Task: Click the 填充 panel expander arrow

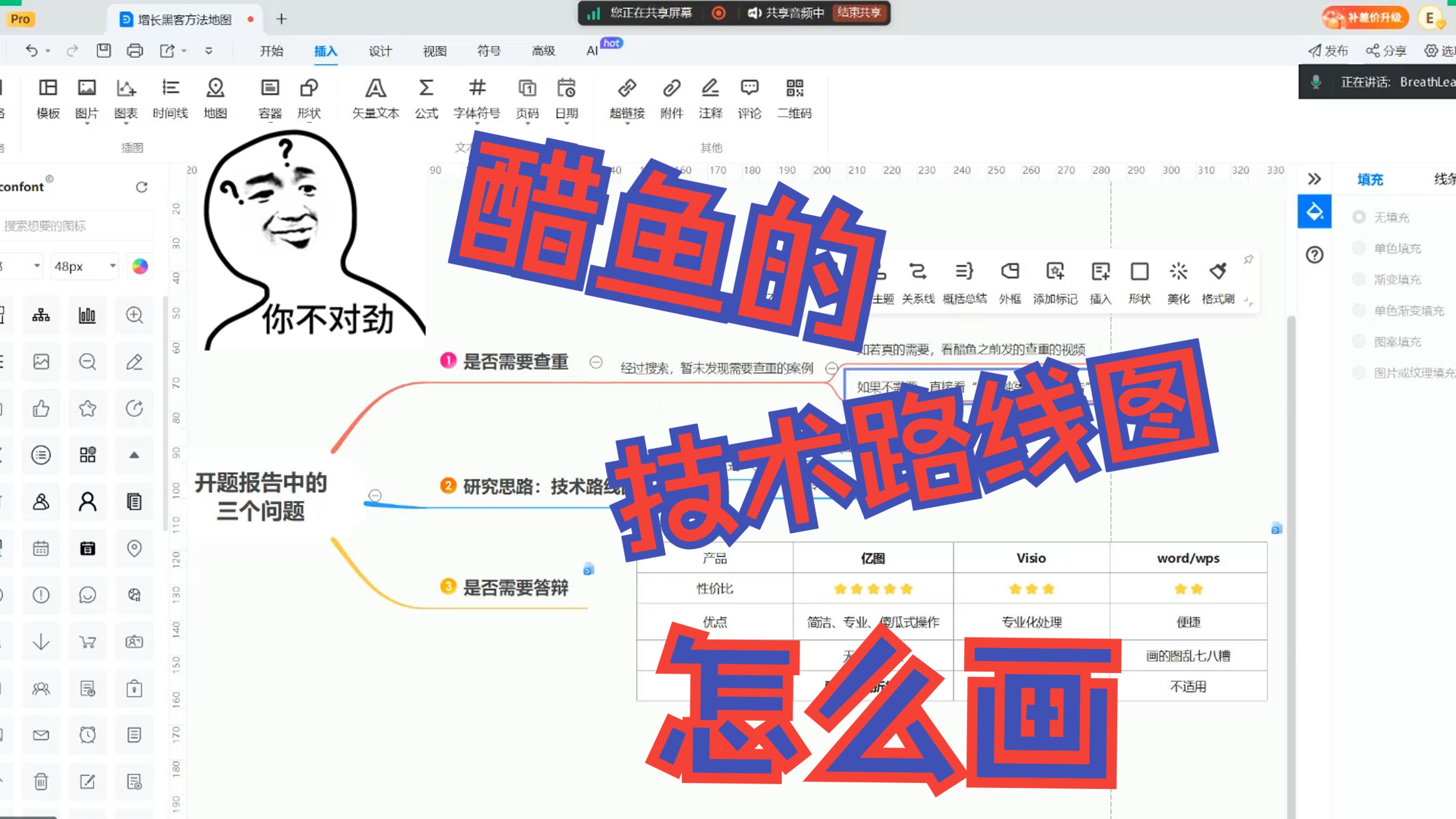Action: 1315,179
